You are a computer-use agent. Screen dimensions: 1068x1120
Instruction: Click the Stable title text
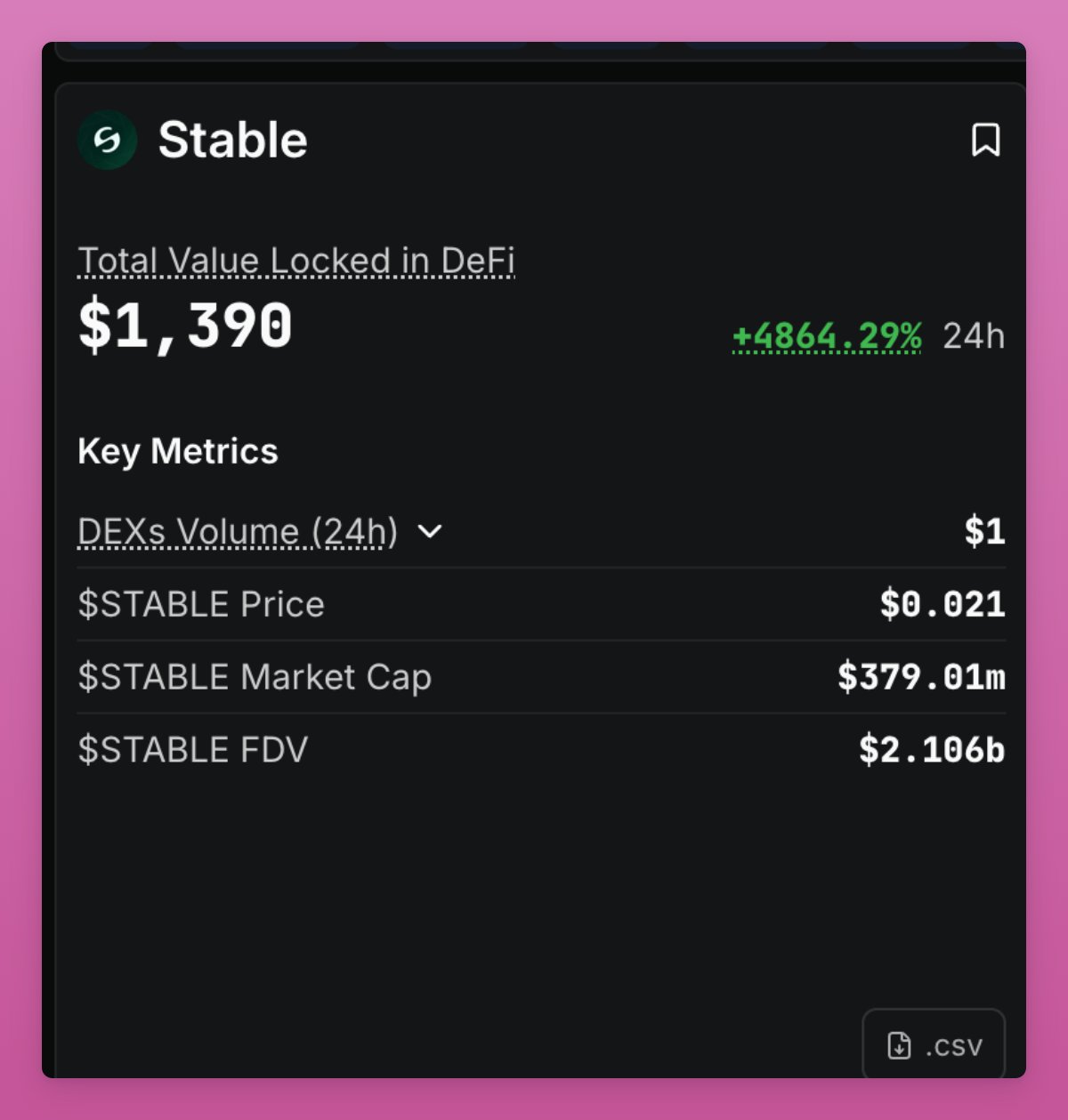pos(232,140)
